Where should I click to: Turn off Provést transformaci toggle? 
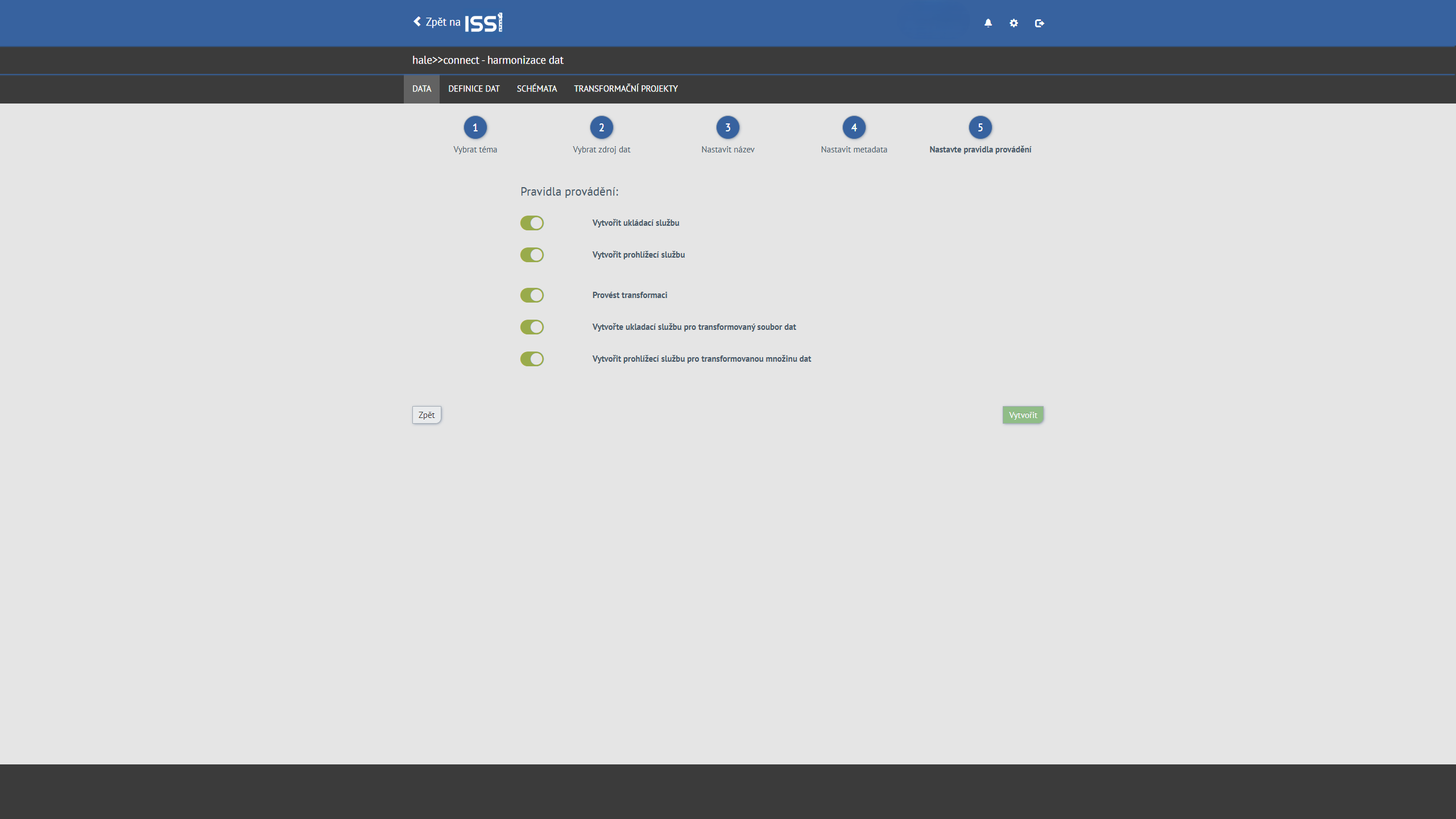pyautogui.click(x=532, y=295)
